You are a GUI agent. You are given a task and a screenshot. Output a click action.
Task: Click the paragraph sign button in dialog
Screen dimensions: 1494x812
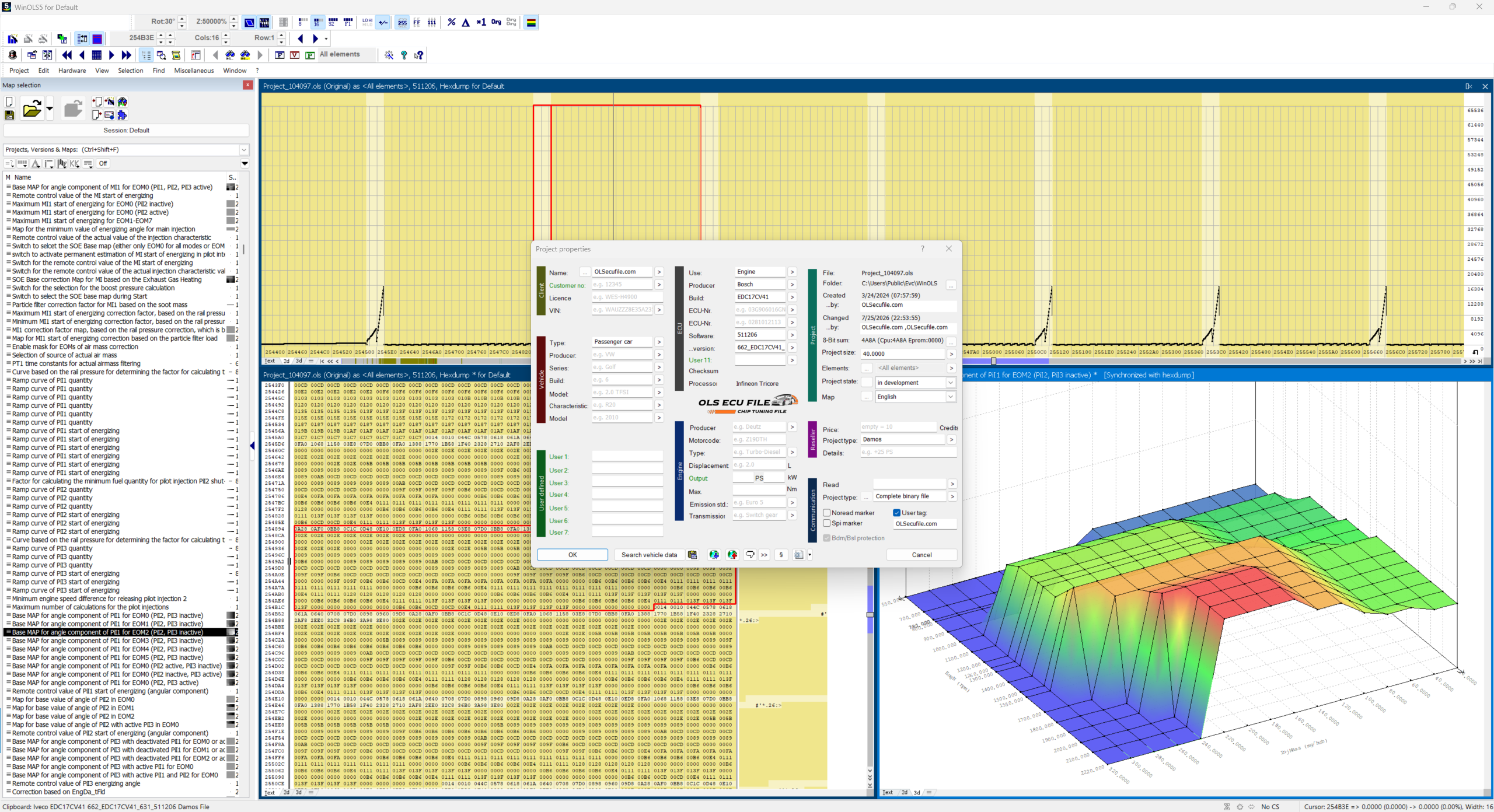click(781, 555)
